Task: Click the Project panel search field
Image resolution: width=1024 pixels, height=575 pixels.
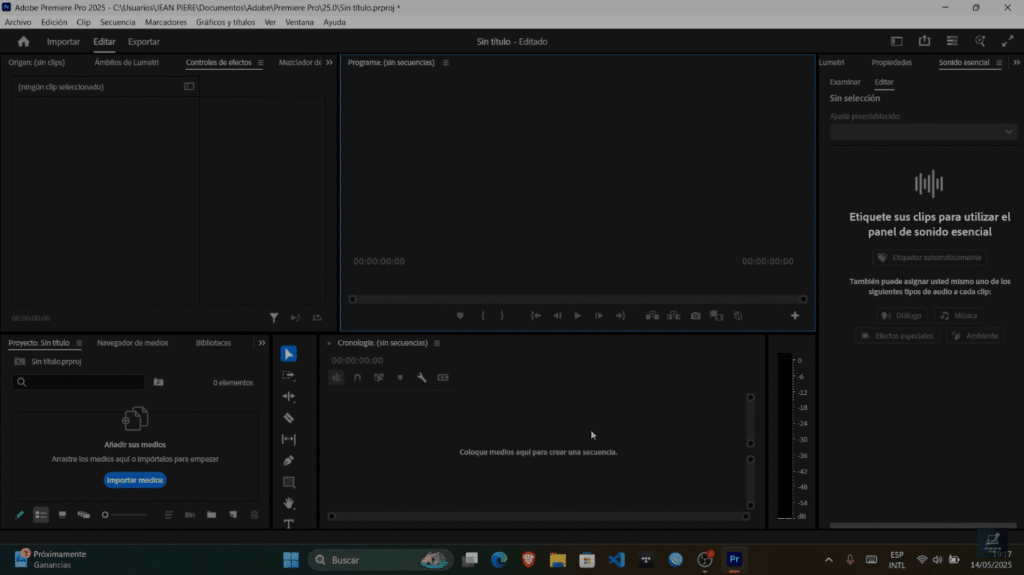Action: 78,382
